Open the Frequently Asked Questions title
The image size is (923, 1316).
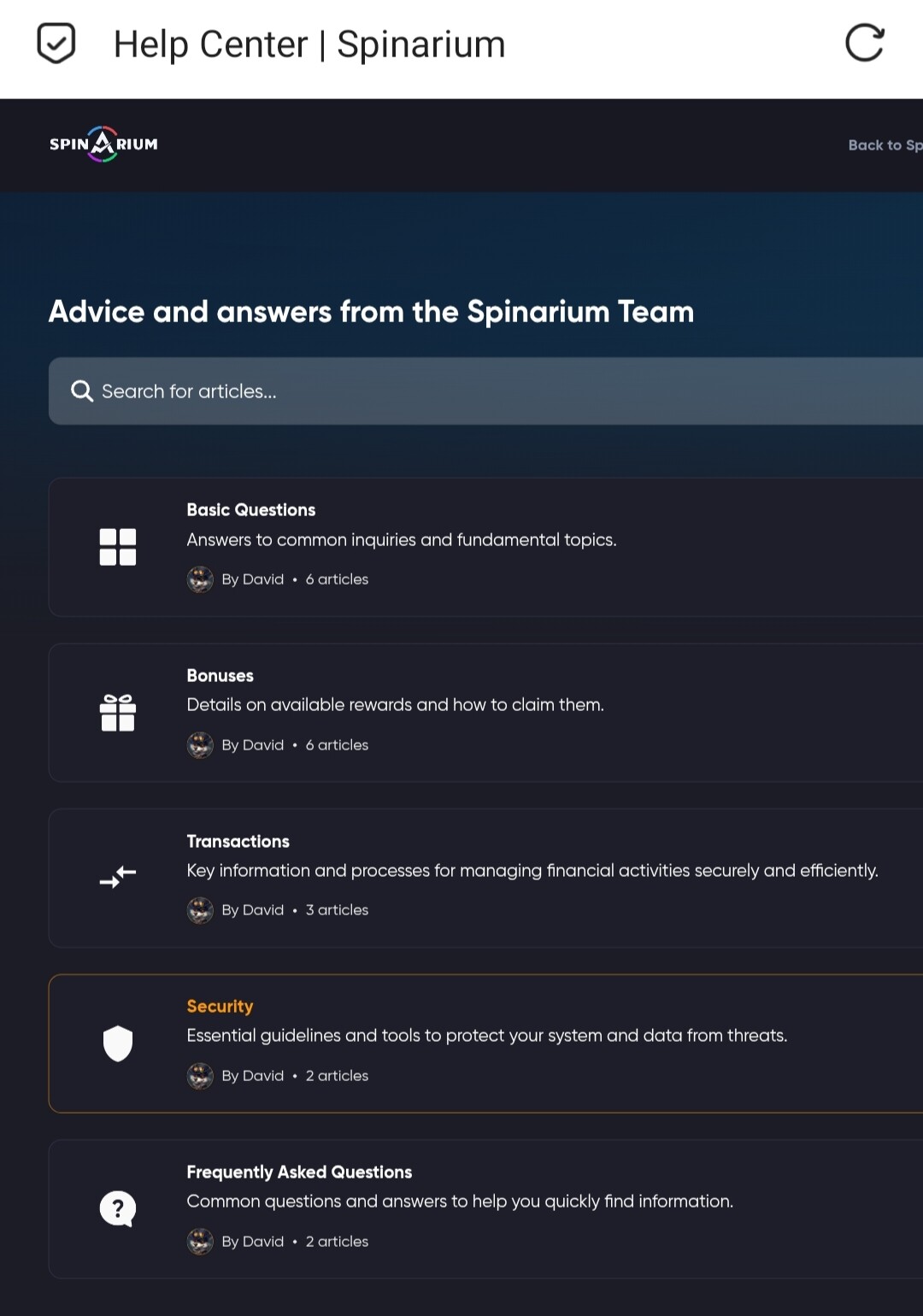299,1172
